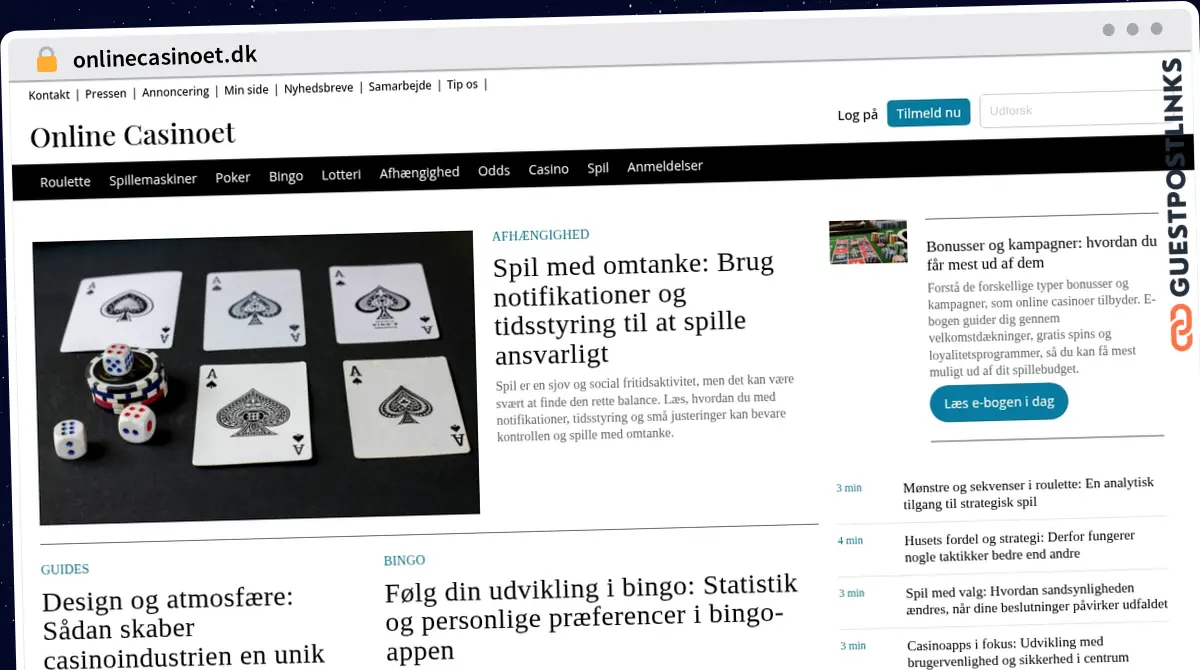1200x670 pixels.
Task: Click the padlock icon in address bar
Action: (x=47, y=60)
